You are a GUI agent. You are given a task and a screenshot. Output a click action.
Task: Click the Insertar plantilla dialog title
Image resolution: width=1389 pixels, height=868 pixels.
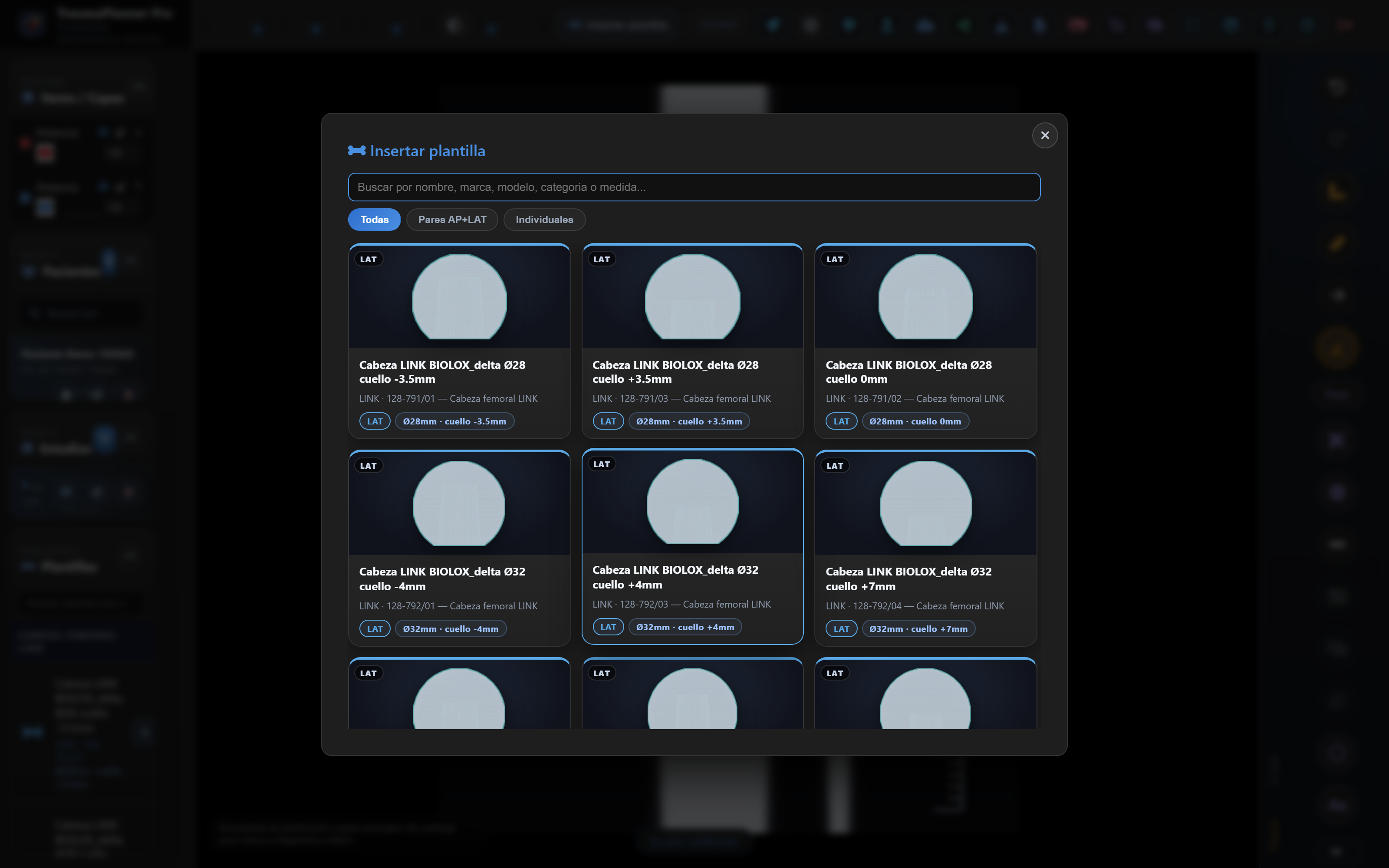428,151
